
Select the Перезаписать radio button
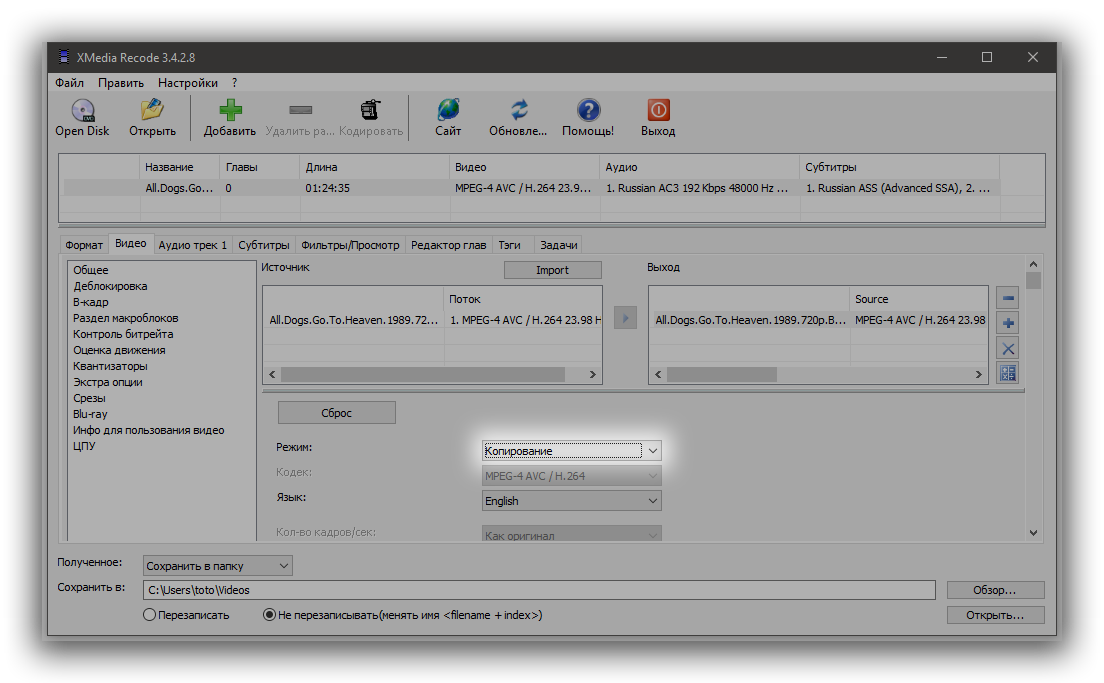[150, 615]
